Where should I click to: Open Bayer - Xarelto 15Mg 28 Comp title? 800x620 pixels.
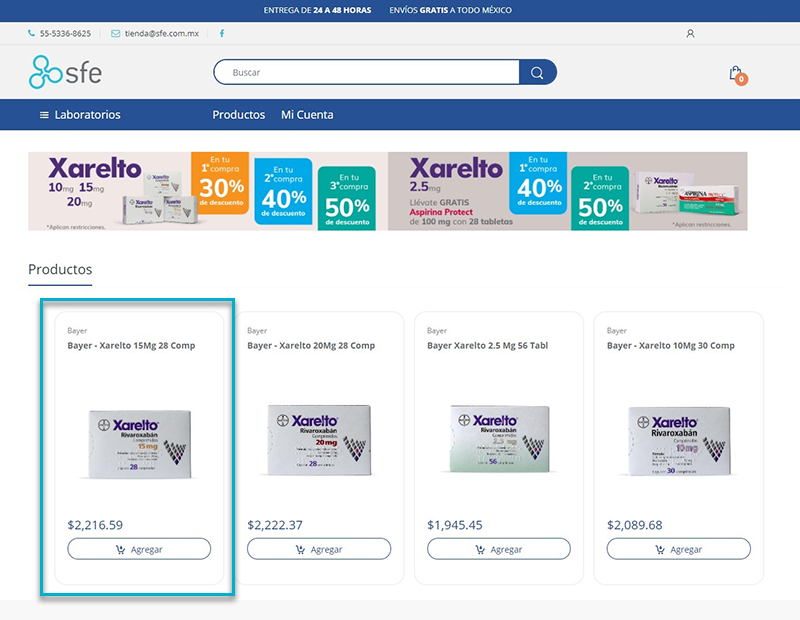coord(131,345)
